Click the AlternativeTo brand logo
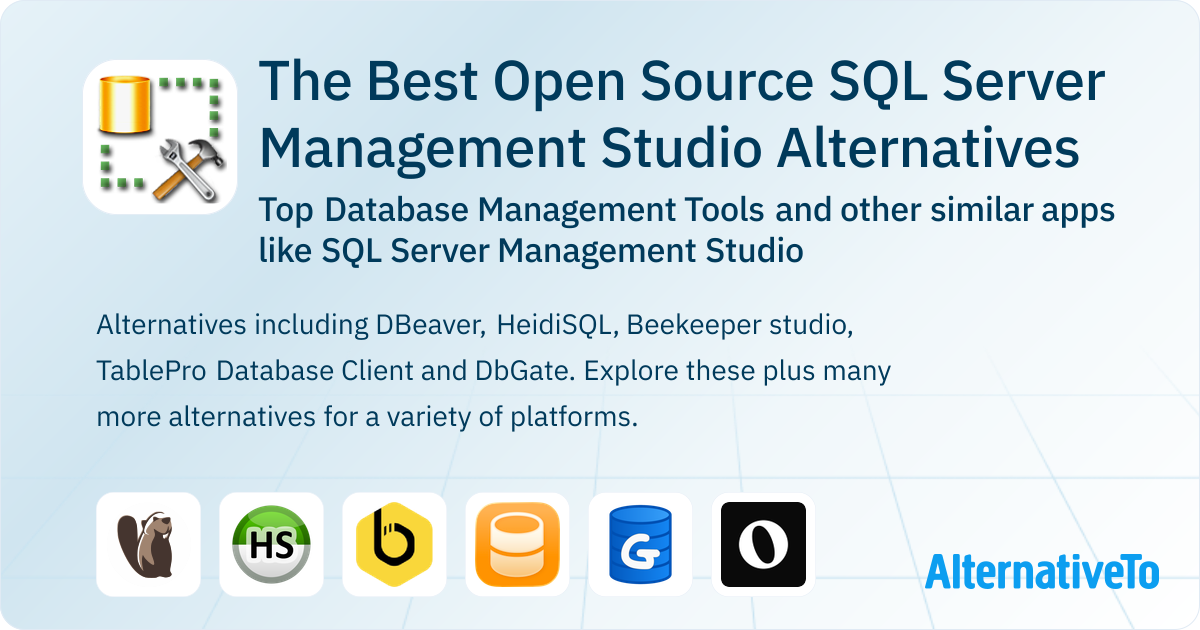Screen dimensions: 1200x630 [x=1041, y=572]
